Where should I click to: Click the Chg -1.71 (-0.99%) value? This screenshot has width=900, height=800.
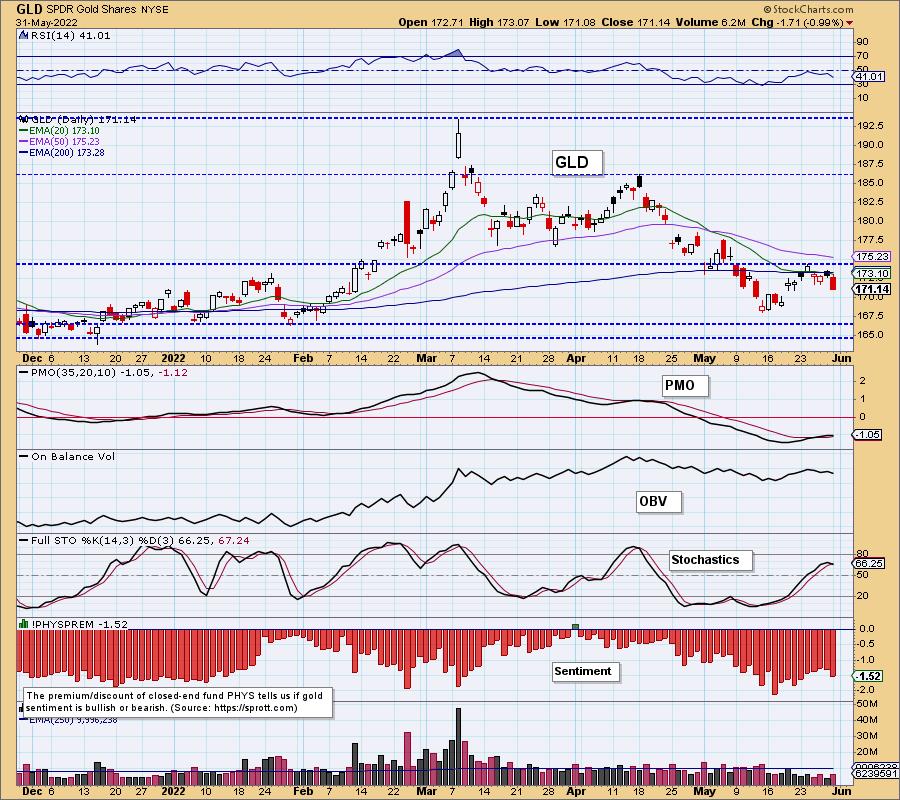(797, 22)
